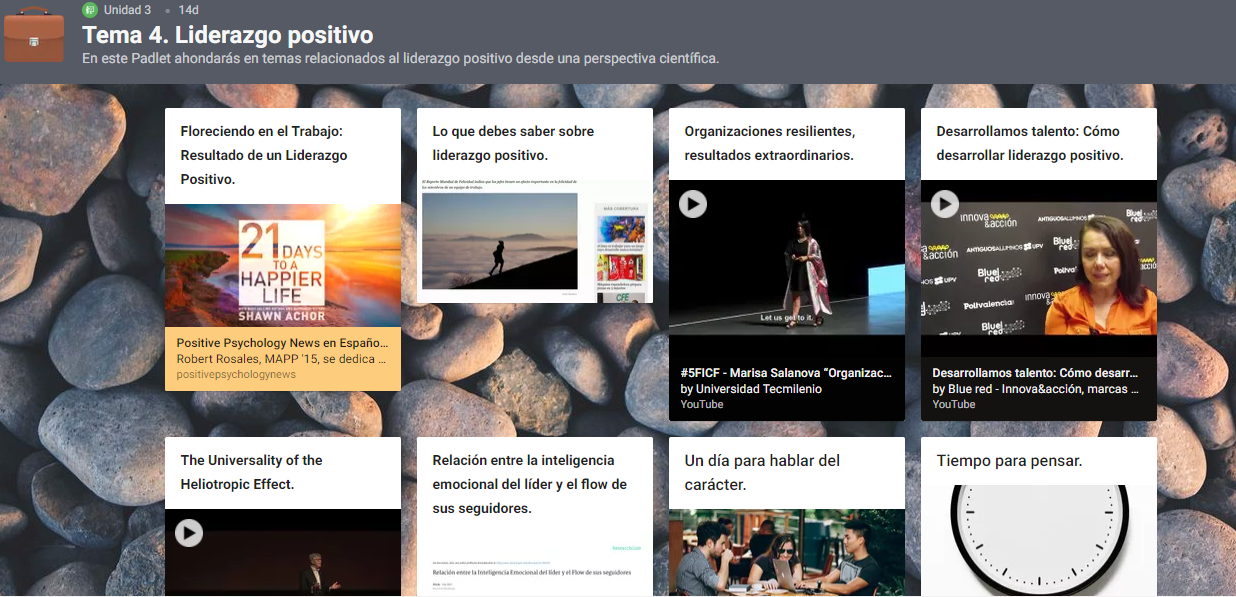Click the positivepsychologynews source text
This screenshot has width=1236, height=597.
(236, 374)
